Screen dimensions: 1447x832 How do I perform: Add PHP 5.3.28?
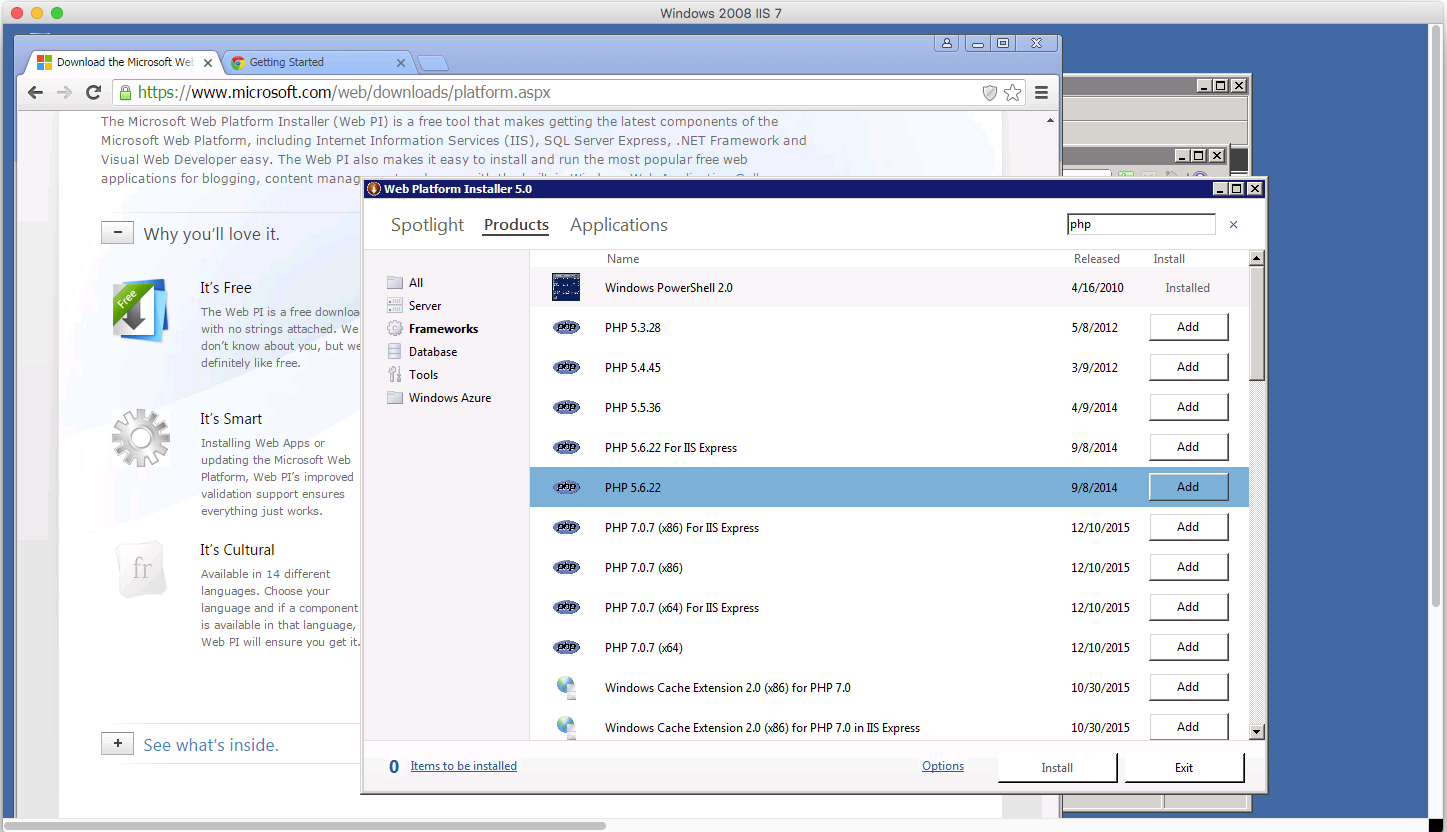1188,327
